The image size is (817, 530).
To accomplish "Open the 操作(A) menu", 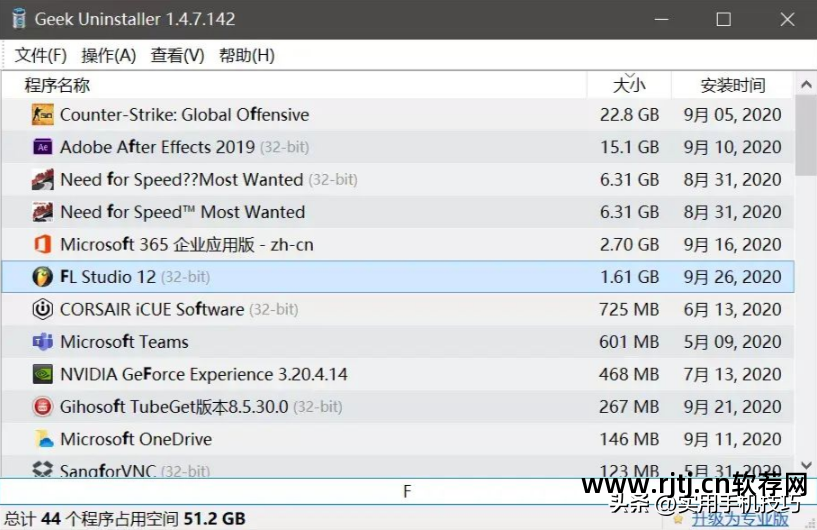I will tap(108, 55).
